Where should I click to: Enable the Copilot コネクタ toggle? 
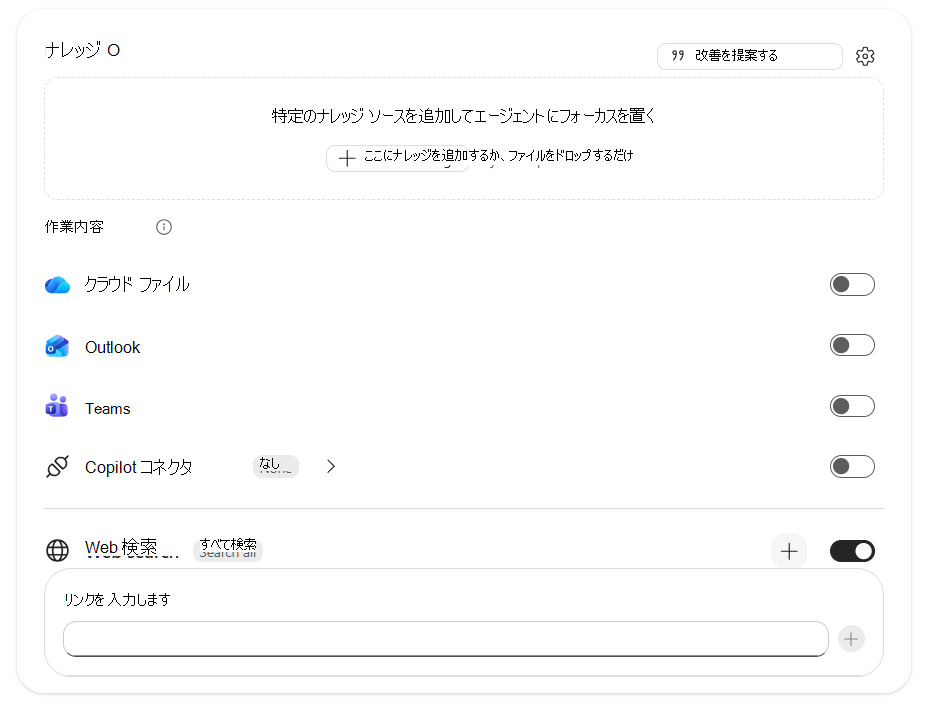coord(852,466)
